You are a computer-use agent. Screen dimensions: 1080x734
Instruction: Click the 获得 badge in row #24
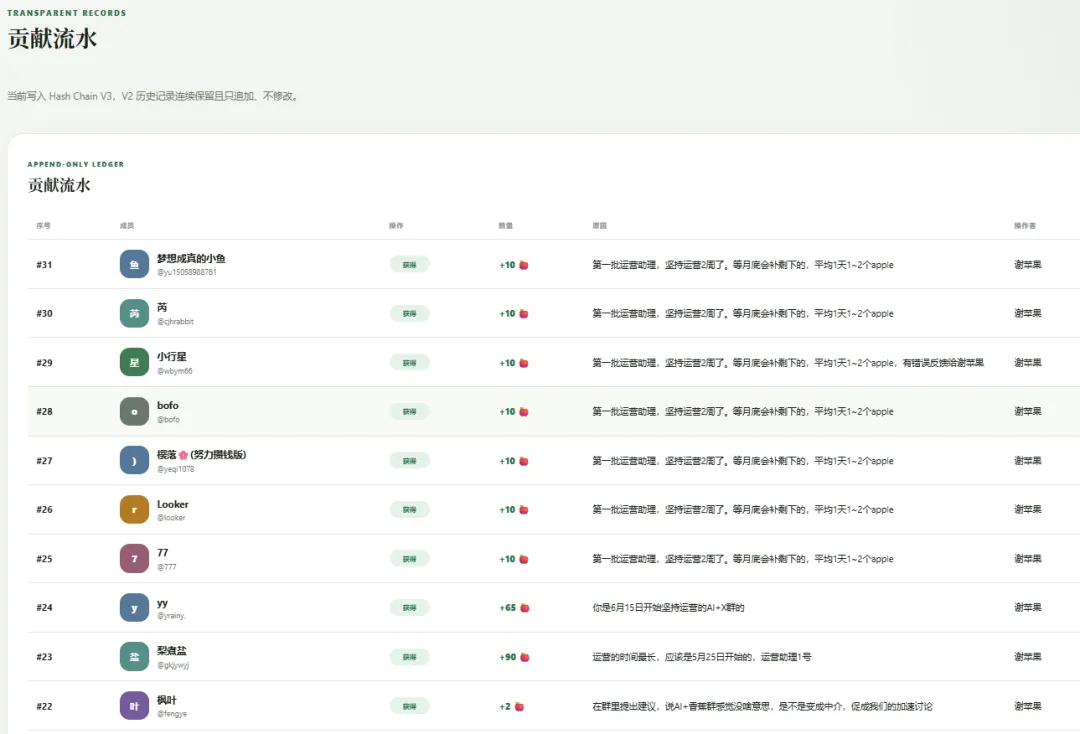pos(410,607)
